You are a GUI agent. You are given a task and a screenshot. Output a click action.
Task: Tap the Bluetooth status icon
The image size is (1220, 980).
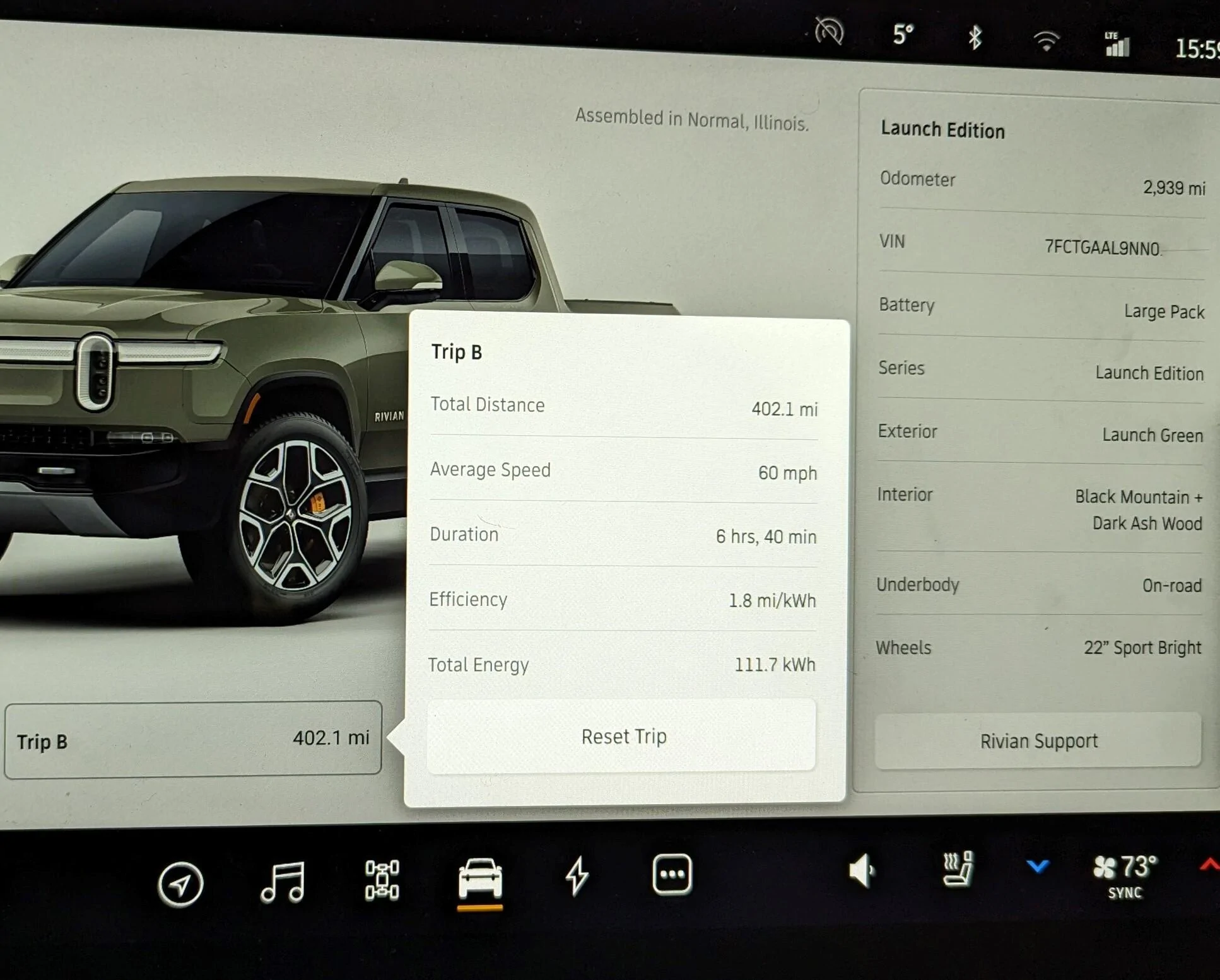[975, 38]
